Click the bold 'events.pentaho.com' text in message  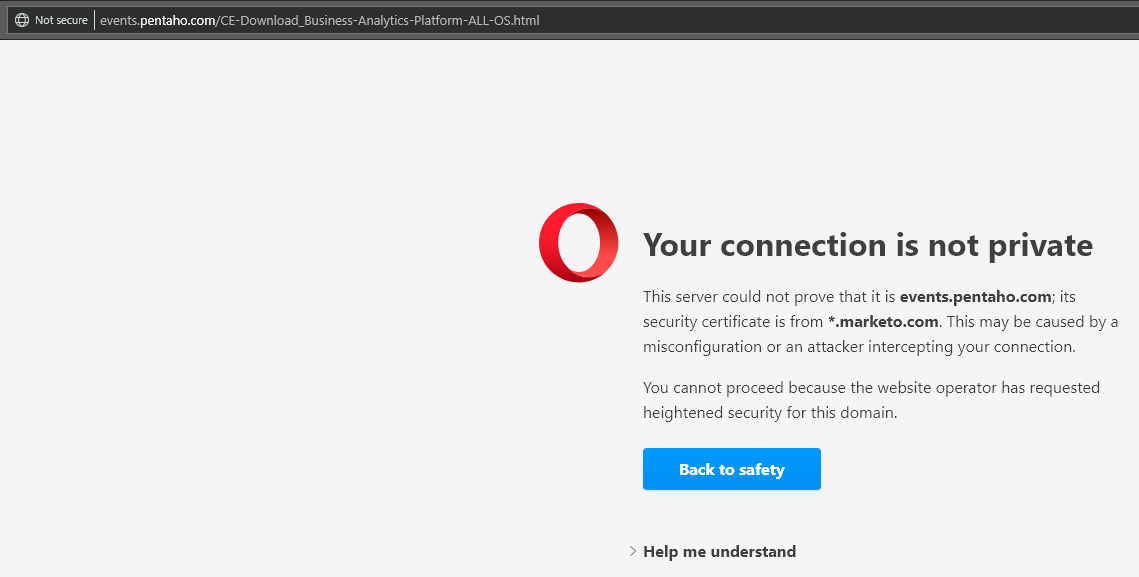[x=976, y=296]
